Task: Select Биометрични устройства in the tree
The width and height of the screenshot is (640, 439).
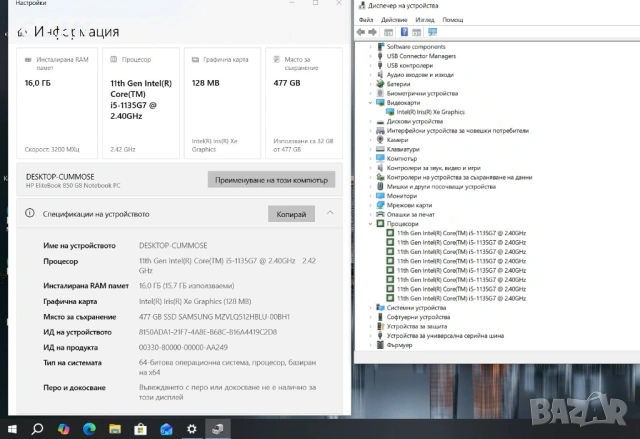Action: pyautogui.click(x=422, y=93)
